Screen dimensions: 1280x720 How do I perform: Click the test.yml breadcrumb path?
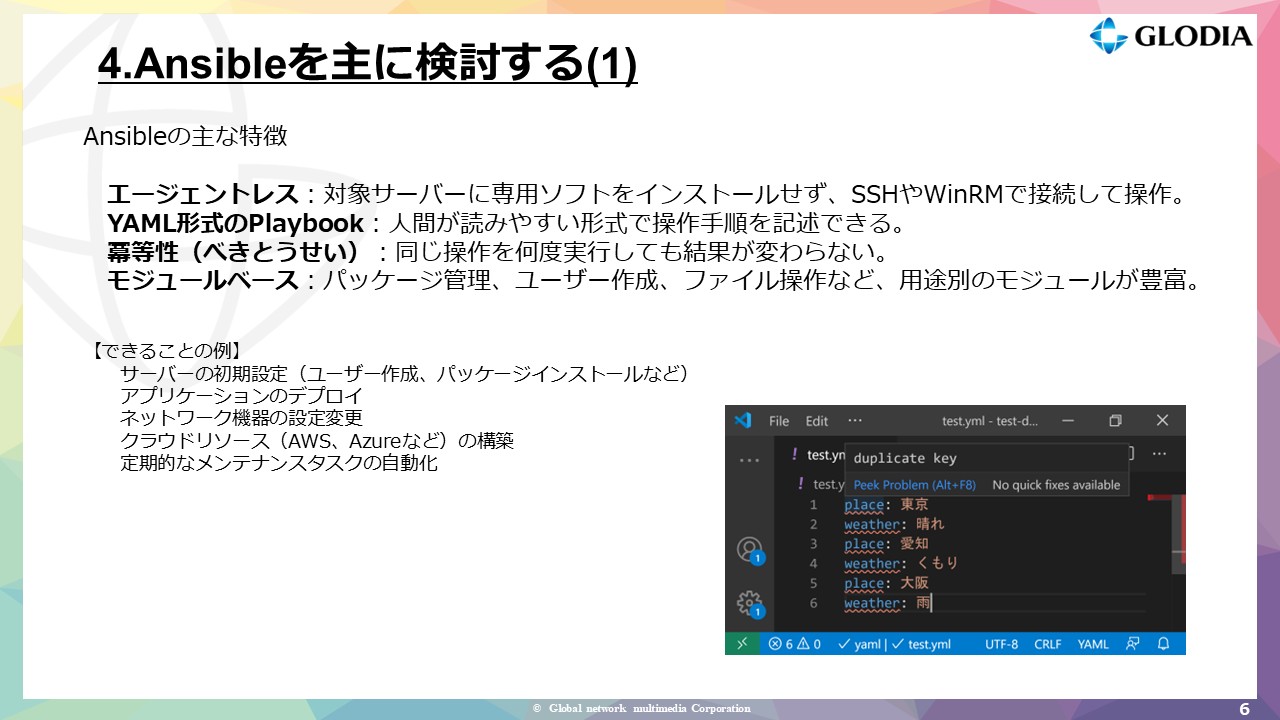pyautogui.click(x=820, y=484)
